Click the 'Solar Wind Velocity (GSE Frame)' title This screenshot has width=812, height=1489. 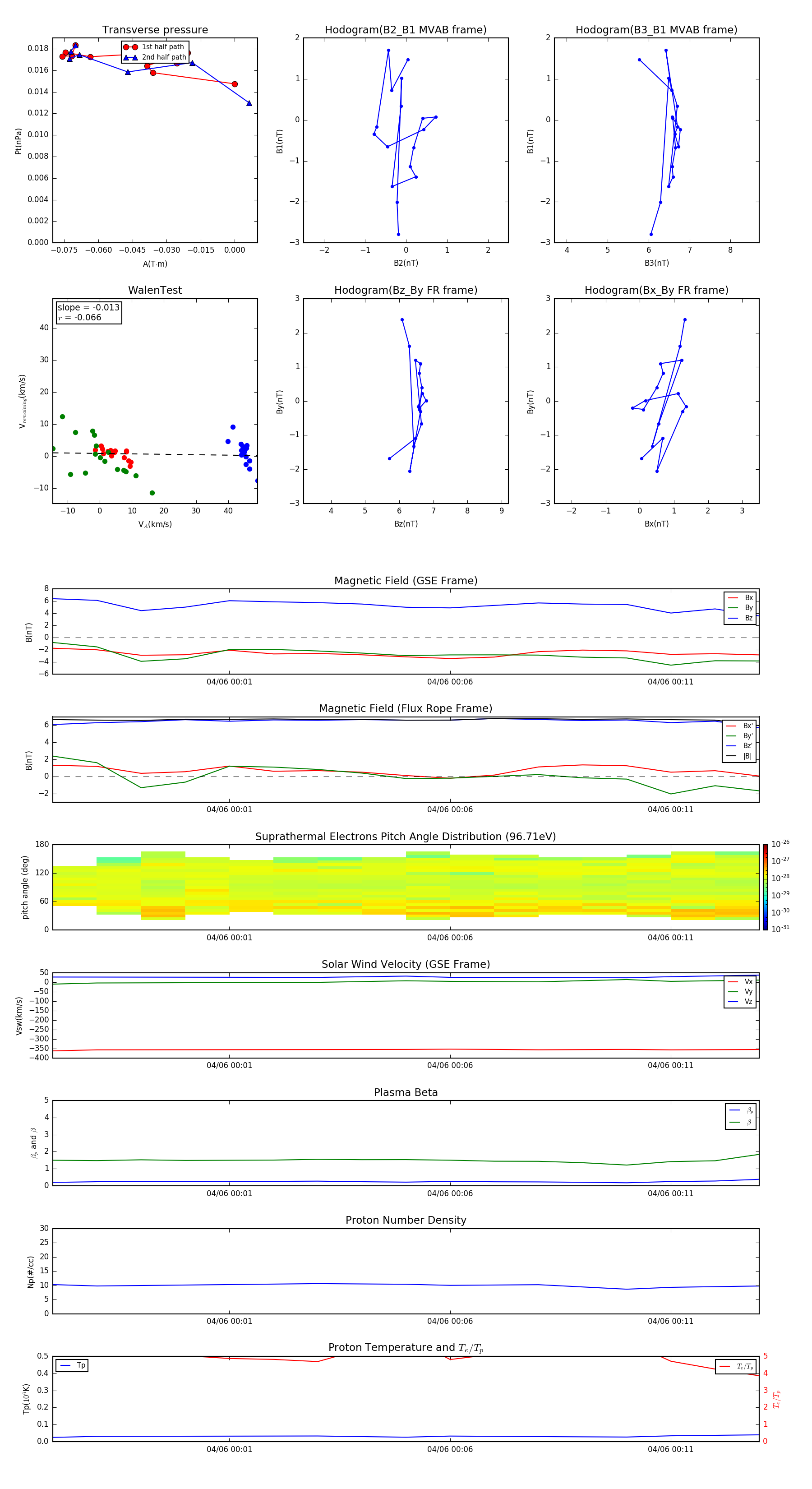[x=406, y=964]
